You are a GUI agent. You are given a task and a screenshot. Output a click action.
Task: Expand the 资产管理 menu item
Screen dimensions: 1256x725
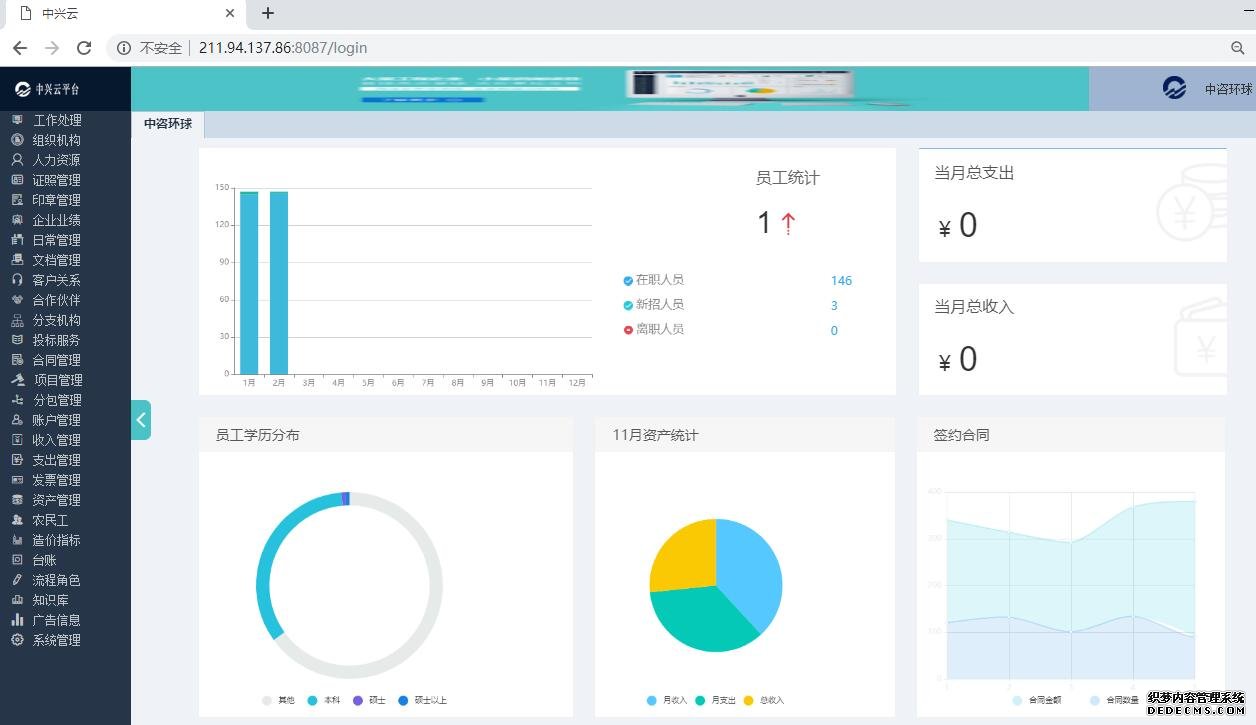[56, 500]
